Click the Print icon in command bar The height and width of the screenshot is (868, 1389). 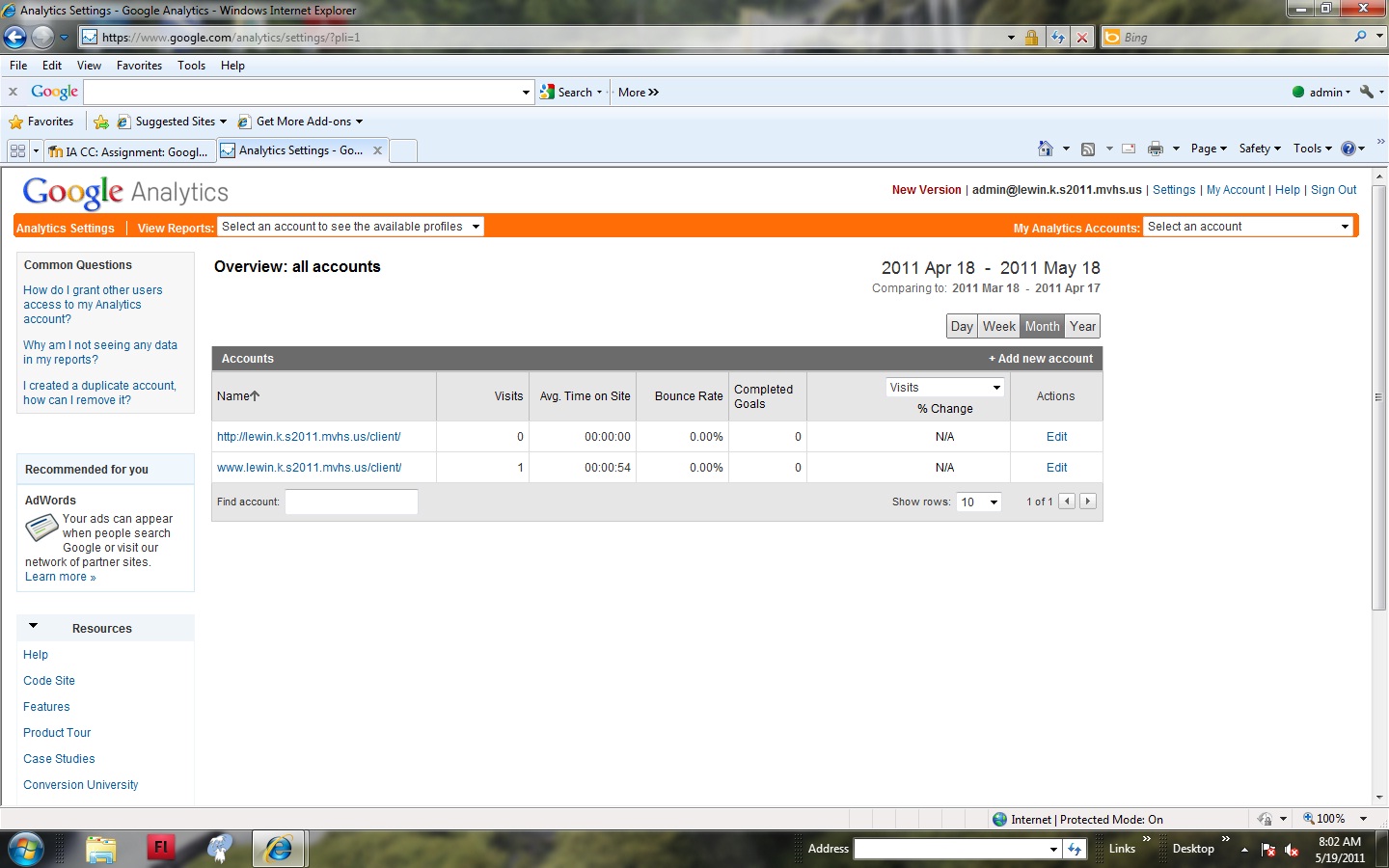(1155, 149)
